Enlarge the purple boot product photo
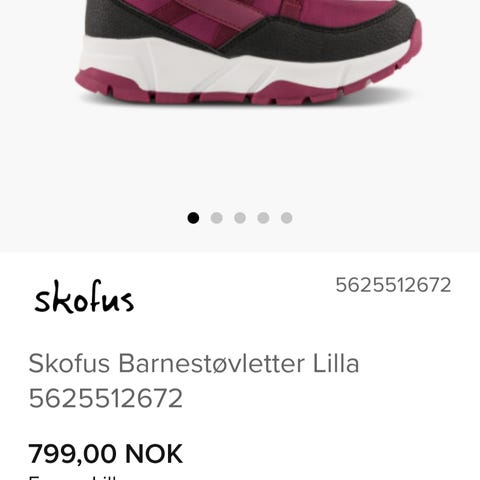Screen dimensions: 480x480 (x=248, y=53)
